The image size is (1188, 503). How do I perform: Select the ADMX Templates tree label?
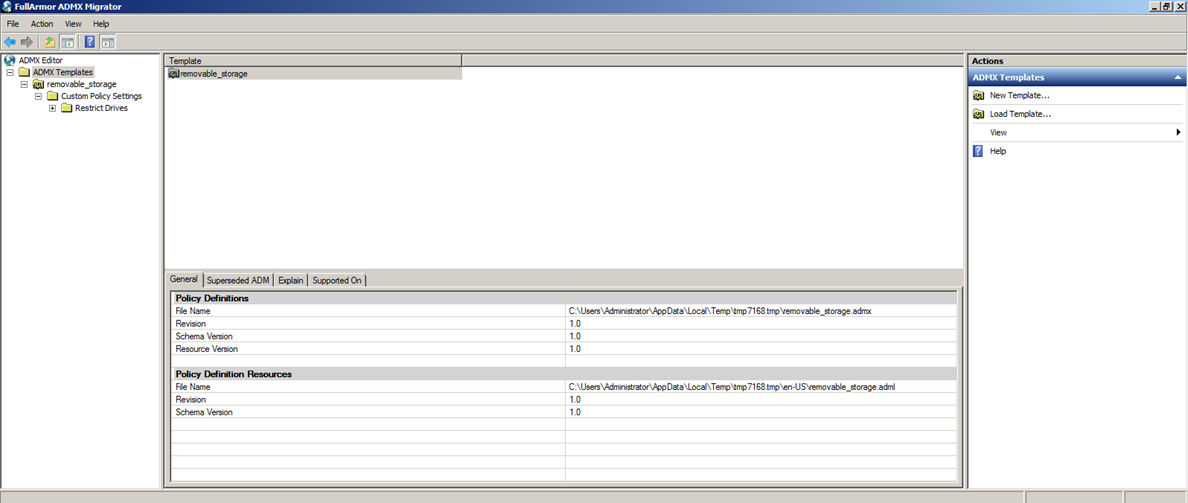point(63,72)
